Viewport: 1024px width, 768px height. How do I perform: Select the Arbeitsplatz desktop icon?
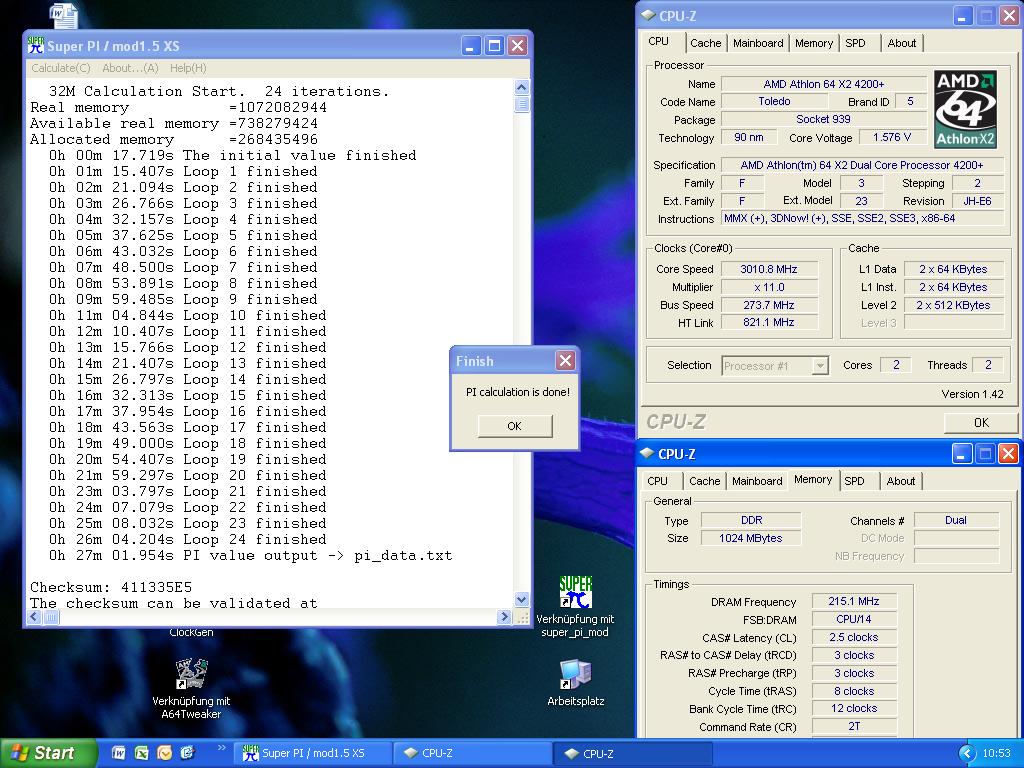click(x=575, y=674)
